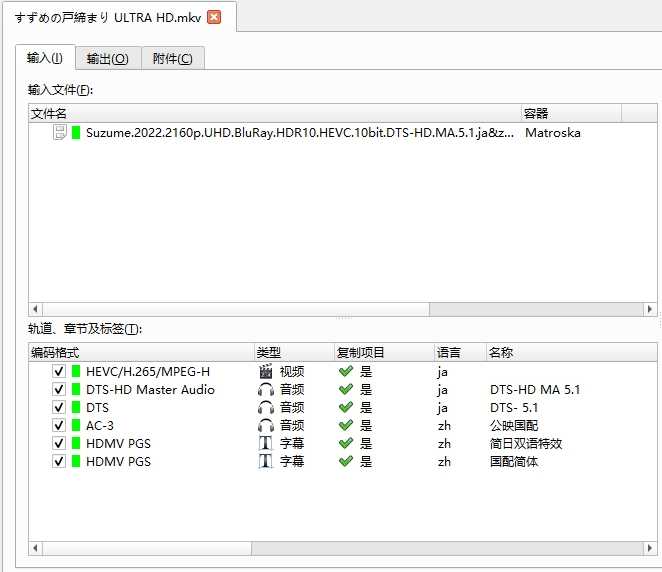Toggle the AC-3 audio track checkbox
This screenshot has width=662, height=572.
coord(59,425)
